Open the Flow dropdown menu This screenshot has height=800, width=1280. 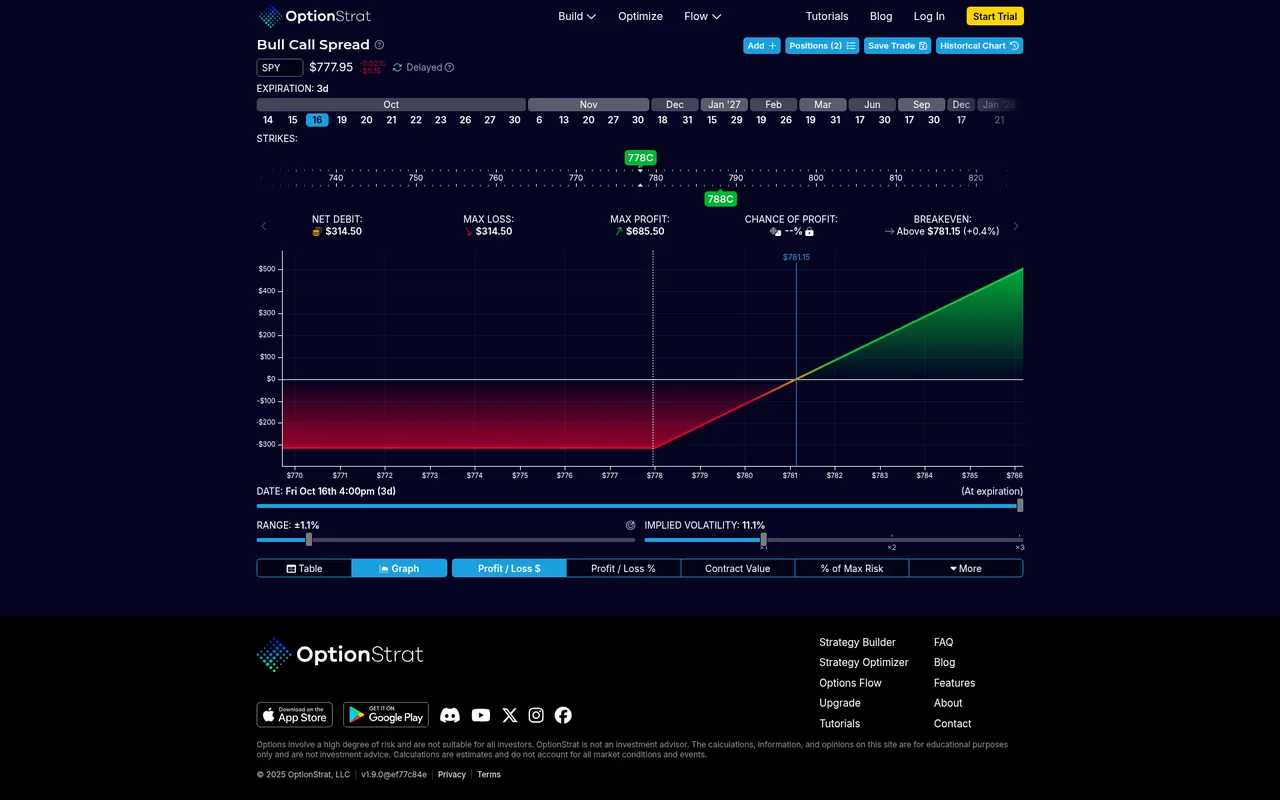[x=703, y=16]
